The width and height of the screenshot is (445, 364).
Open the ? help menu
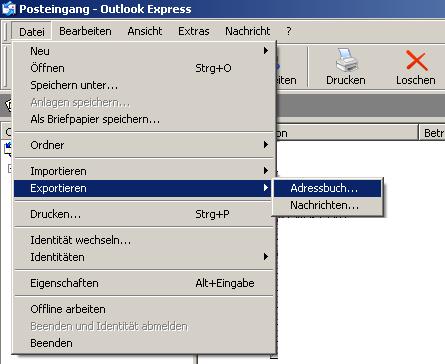click(289, 31)
